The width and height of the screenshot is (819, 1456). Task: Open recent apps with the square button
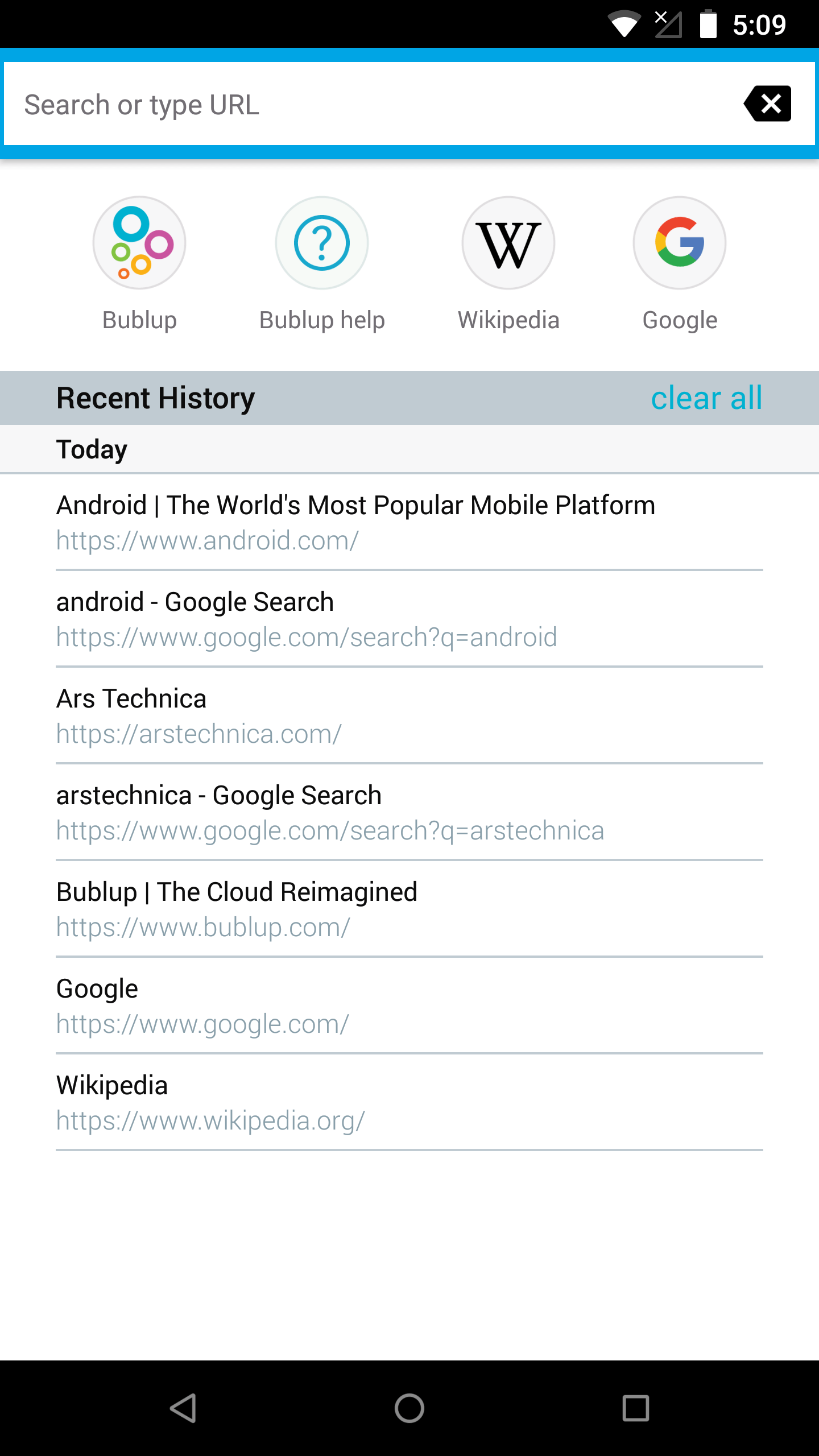[x=635, y=1408]
